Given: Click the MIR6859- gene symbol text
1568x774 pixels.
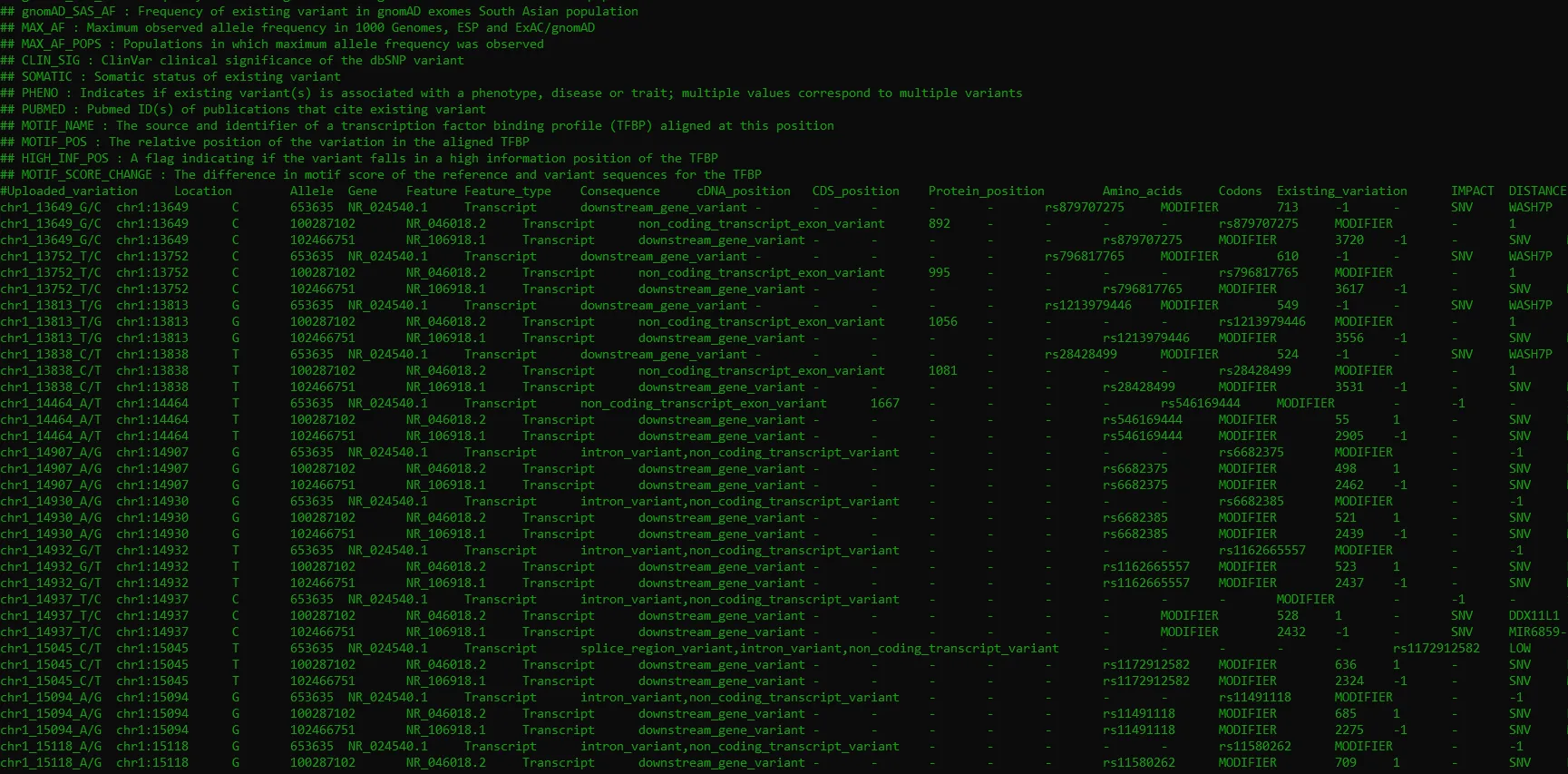Looking at the screenshot, I should 1536,632.
